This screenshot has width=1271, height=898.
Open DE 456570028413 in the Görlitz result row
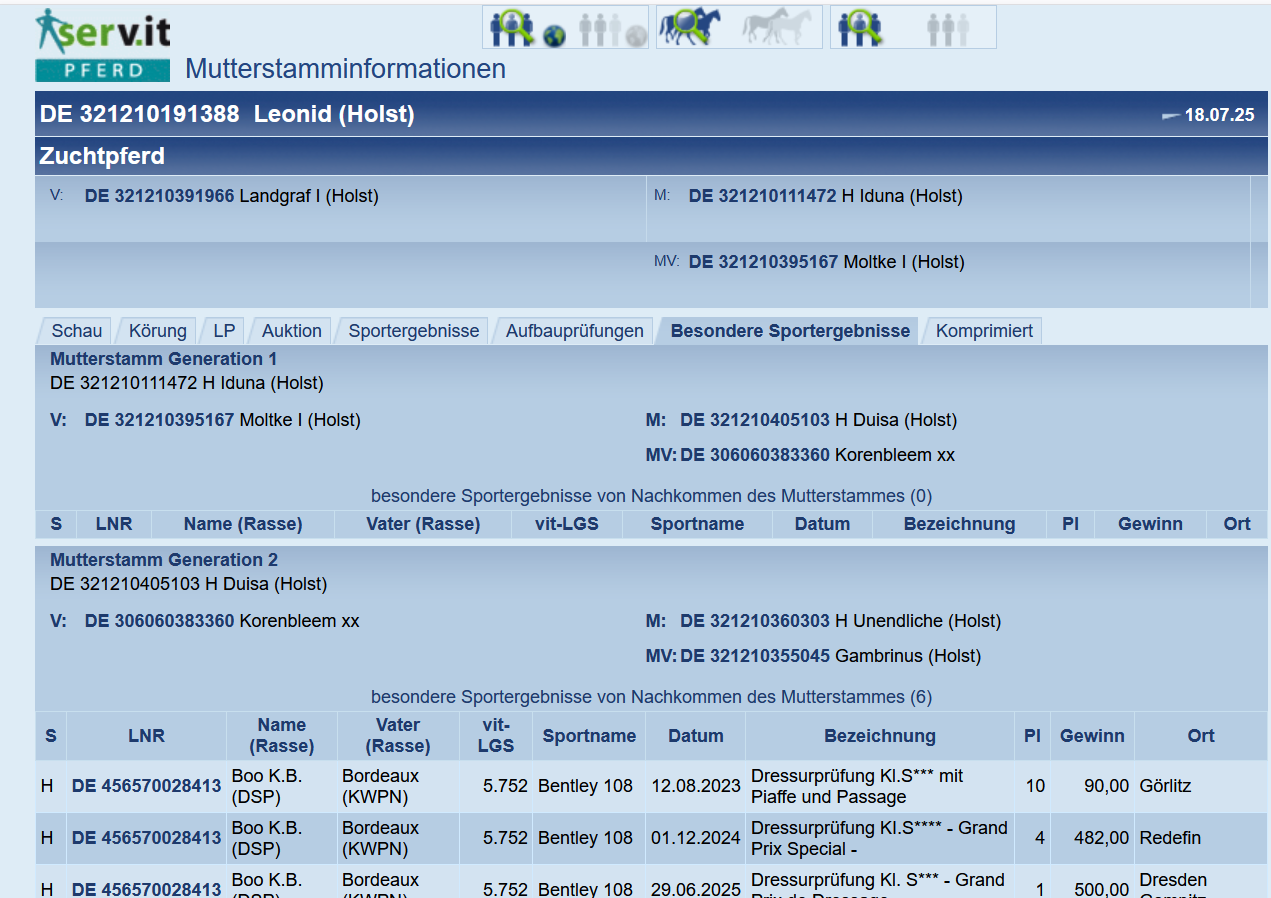146,786
